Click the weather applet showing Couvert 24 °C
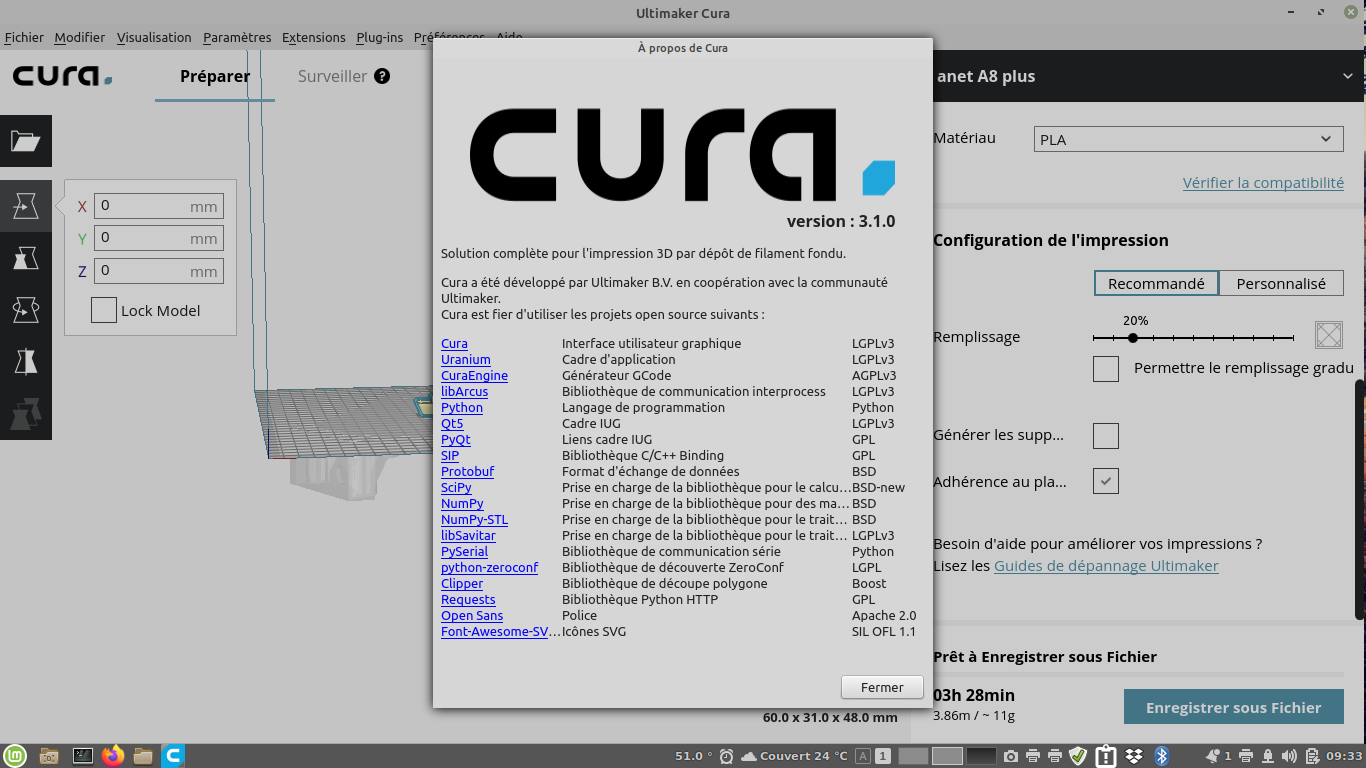Screen dimensions: 1366x768 tap(795, 756)
